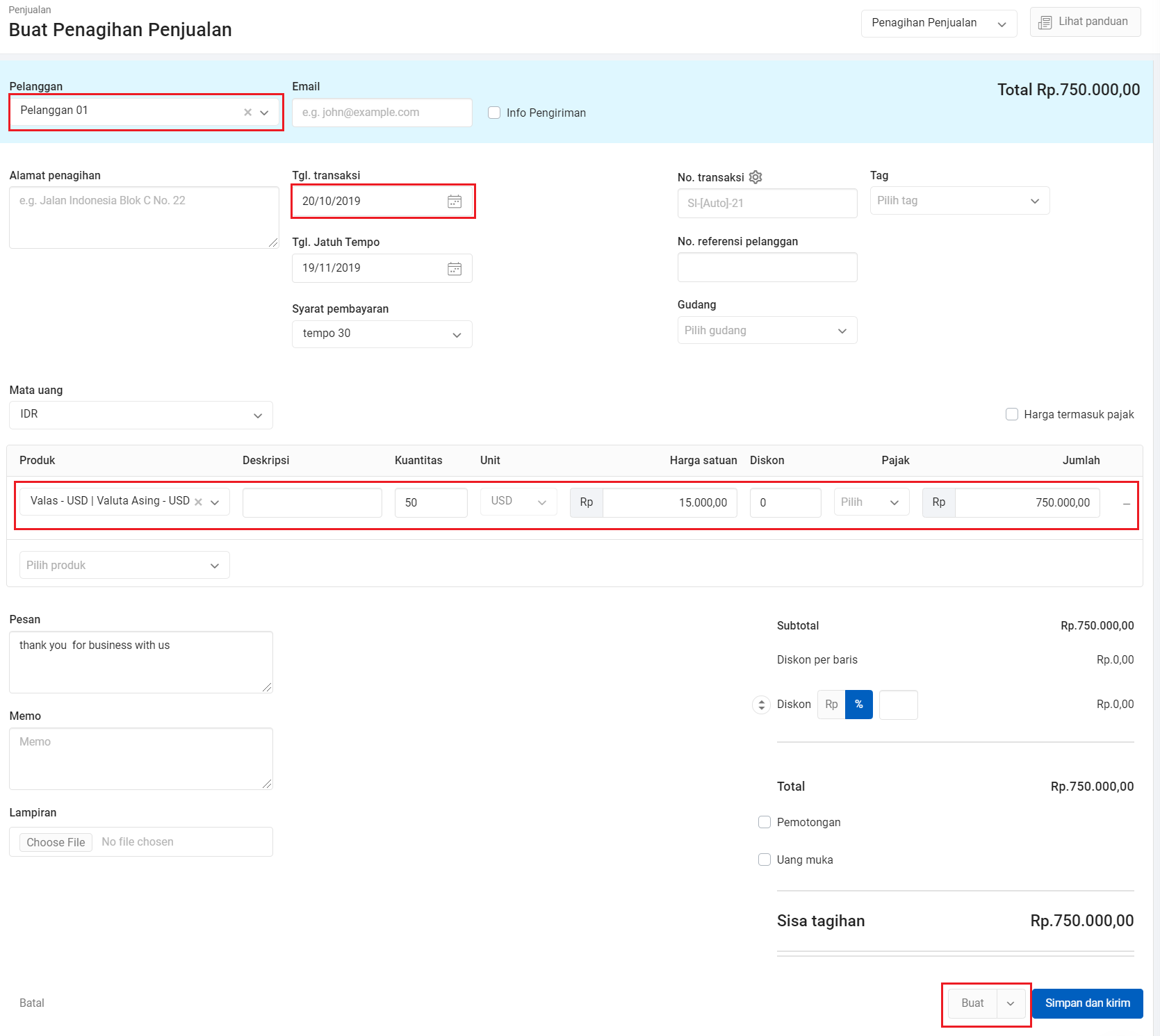
Task: Click the Diskon reorder up-down icon
Action: click(x=762, y=705)
